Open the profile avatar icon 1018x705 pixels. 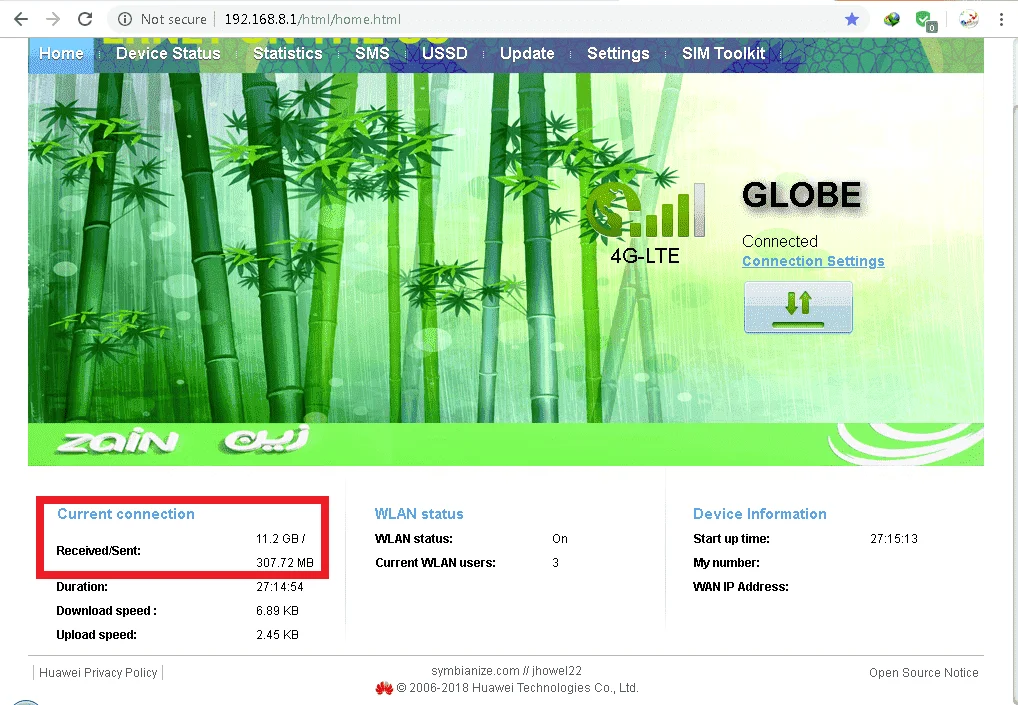coord(969,19)
